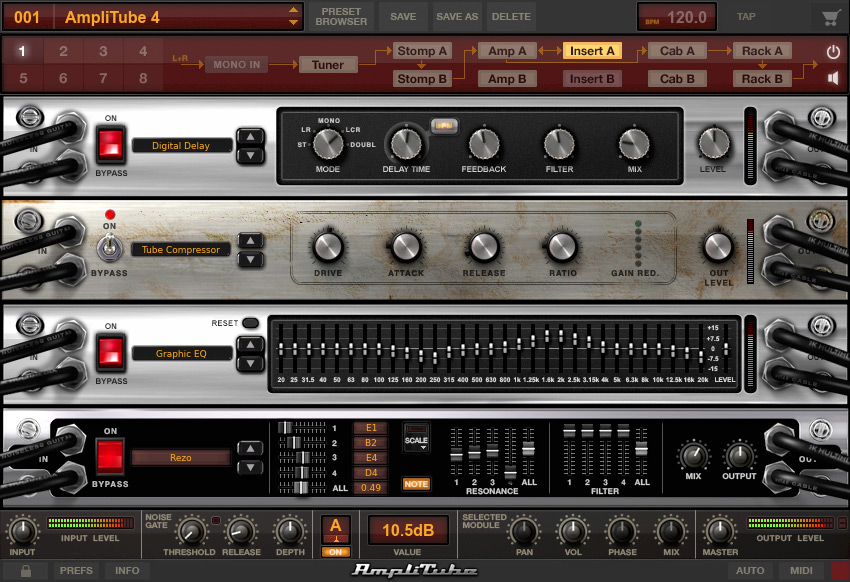This screenshot has width=850, height=582.
Task: Click the BPM sync button on Digital Delay
Action: [445, 126]
